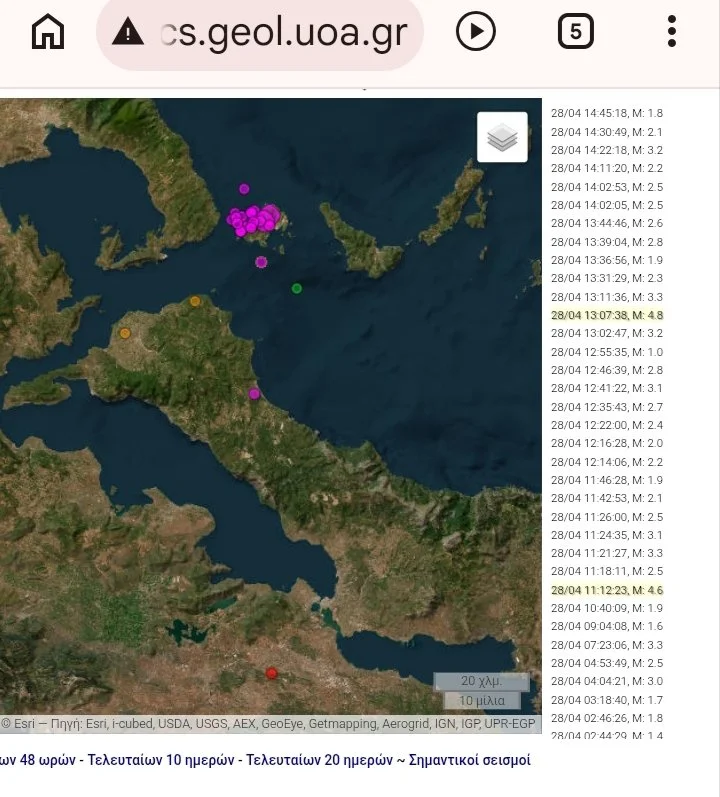The image size is (720, 797).
Task: Select the 28/04 12:14:06, M: 2.2 entry
Action: 607,462
